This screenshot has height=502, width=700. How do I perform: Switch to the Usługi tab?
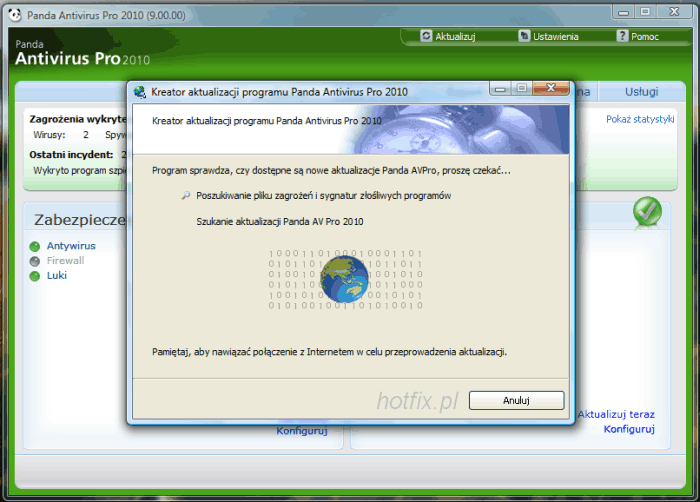[x=641, y=92]
